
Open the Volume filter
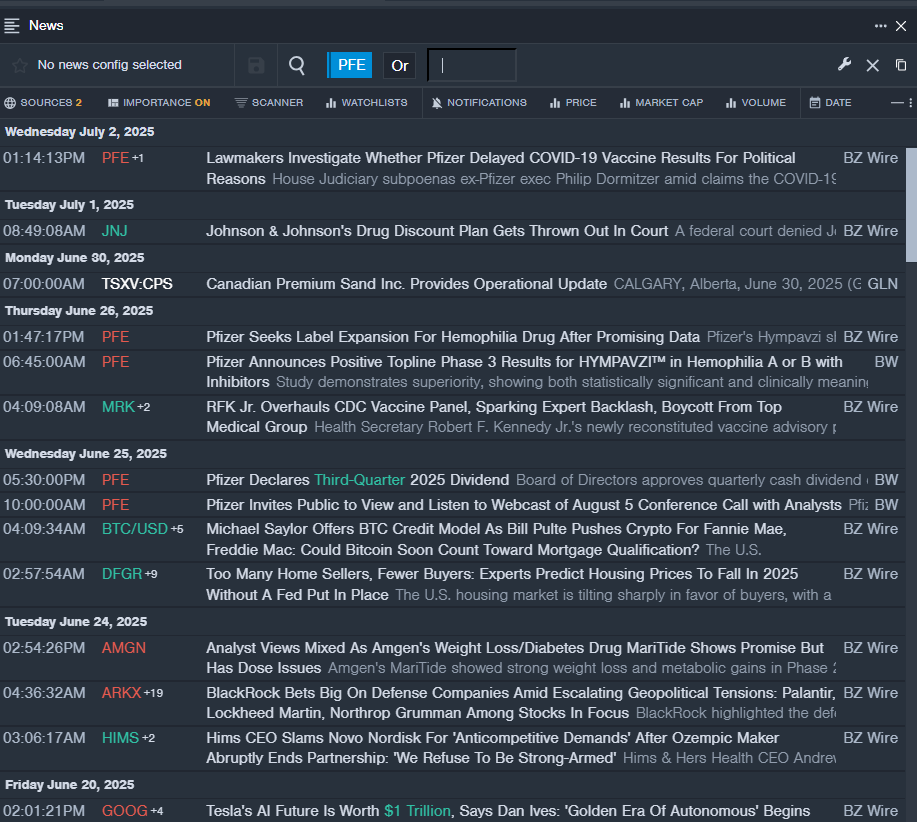[x=756, y=103]
